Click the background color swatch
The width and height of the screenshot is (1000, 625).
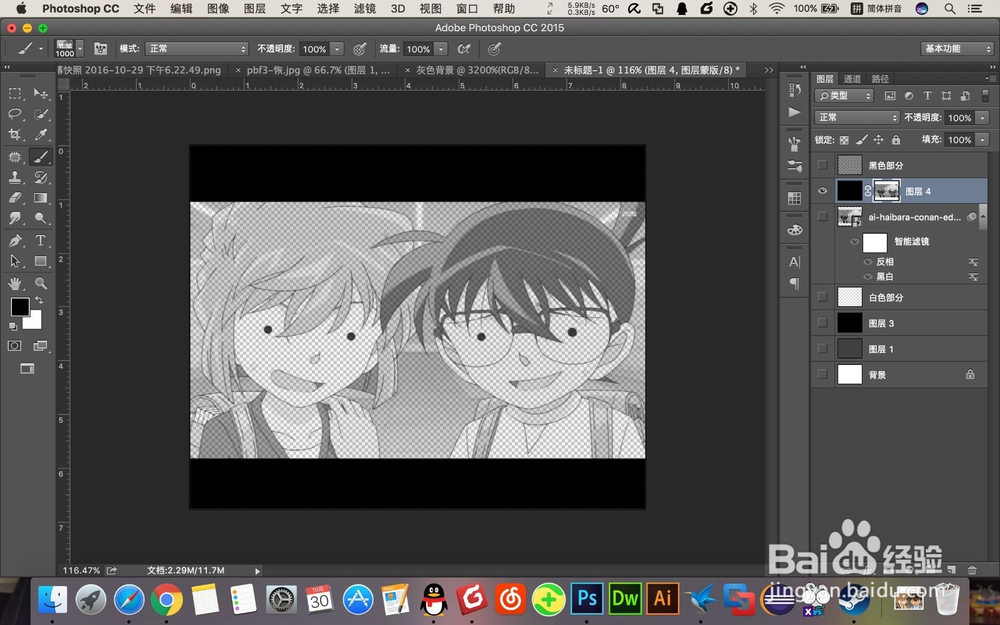coord(34,321)
